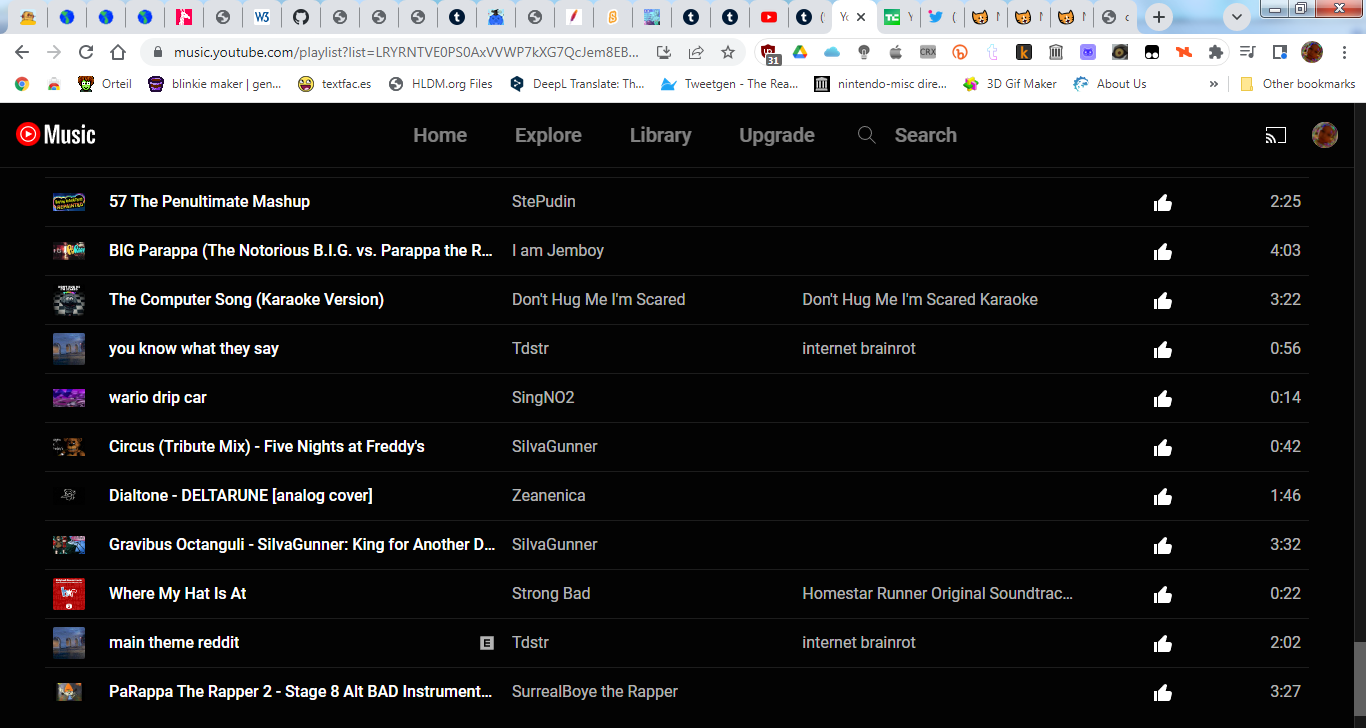
Task: Open internet brainrot album for main theme reddit
Action: pyautogui.click(x=859, y=642)
